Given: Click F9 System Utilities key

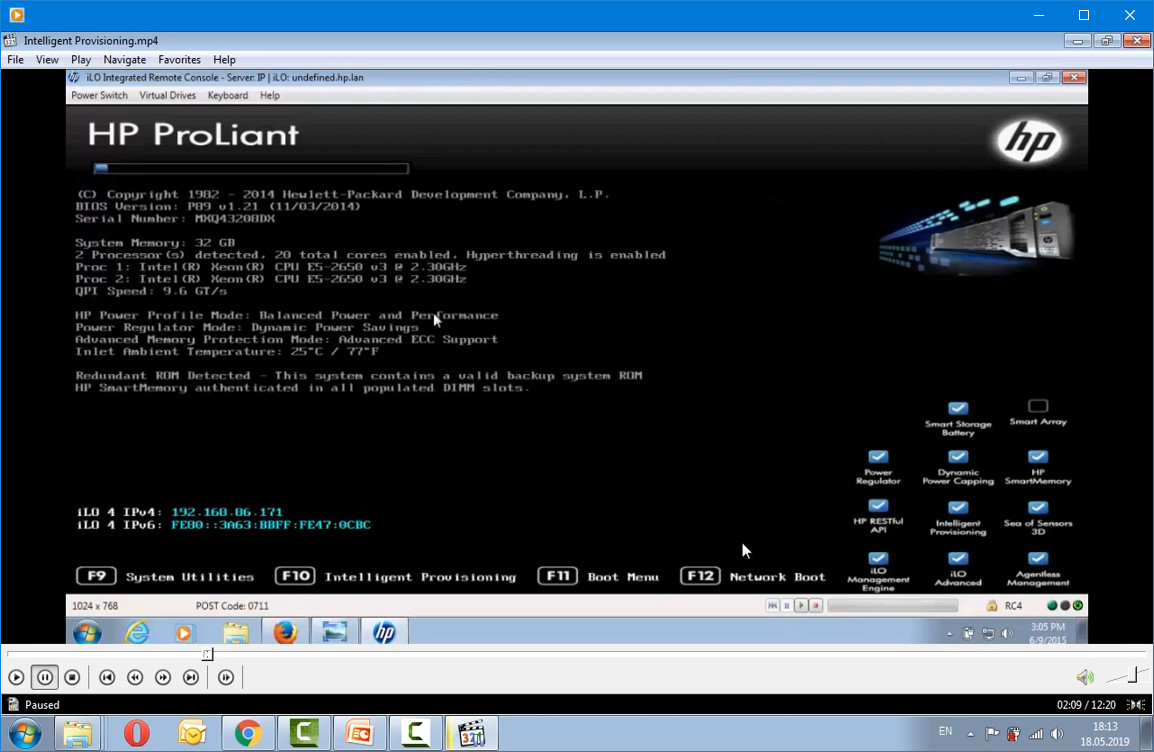Looking at the screenshot, I should [96, 576].
